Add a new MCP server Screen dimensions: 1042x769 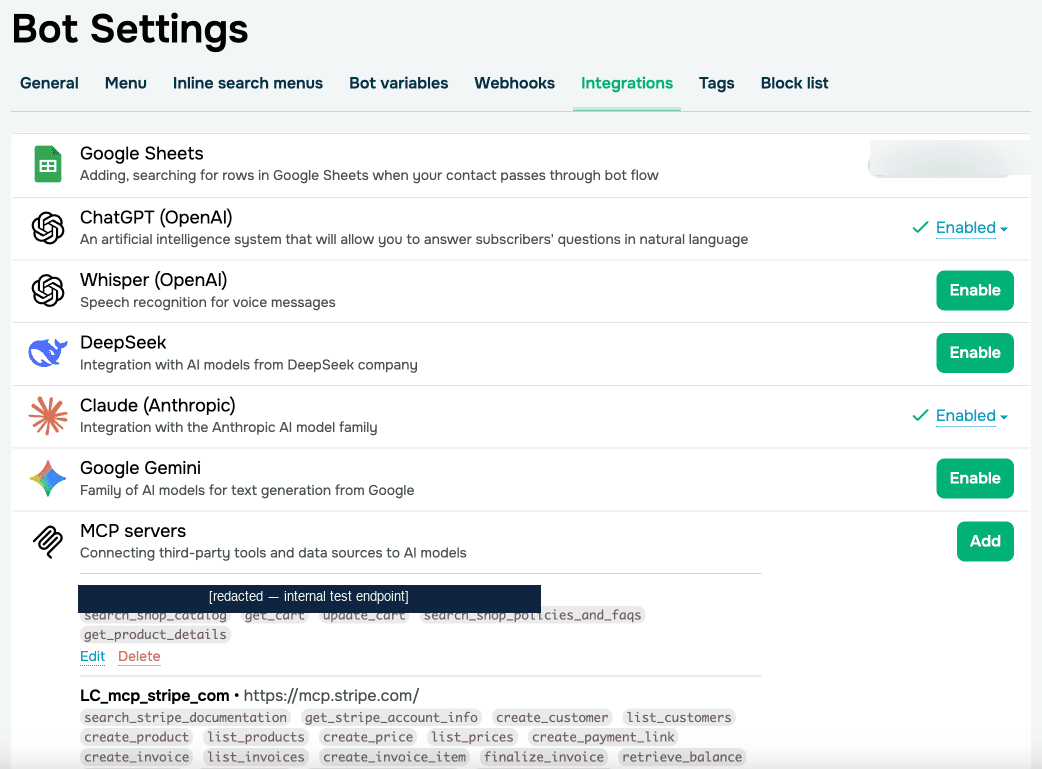pos(985,542)
